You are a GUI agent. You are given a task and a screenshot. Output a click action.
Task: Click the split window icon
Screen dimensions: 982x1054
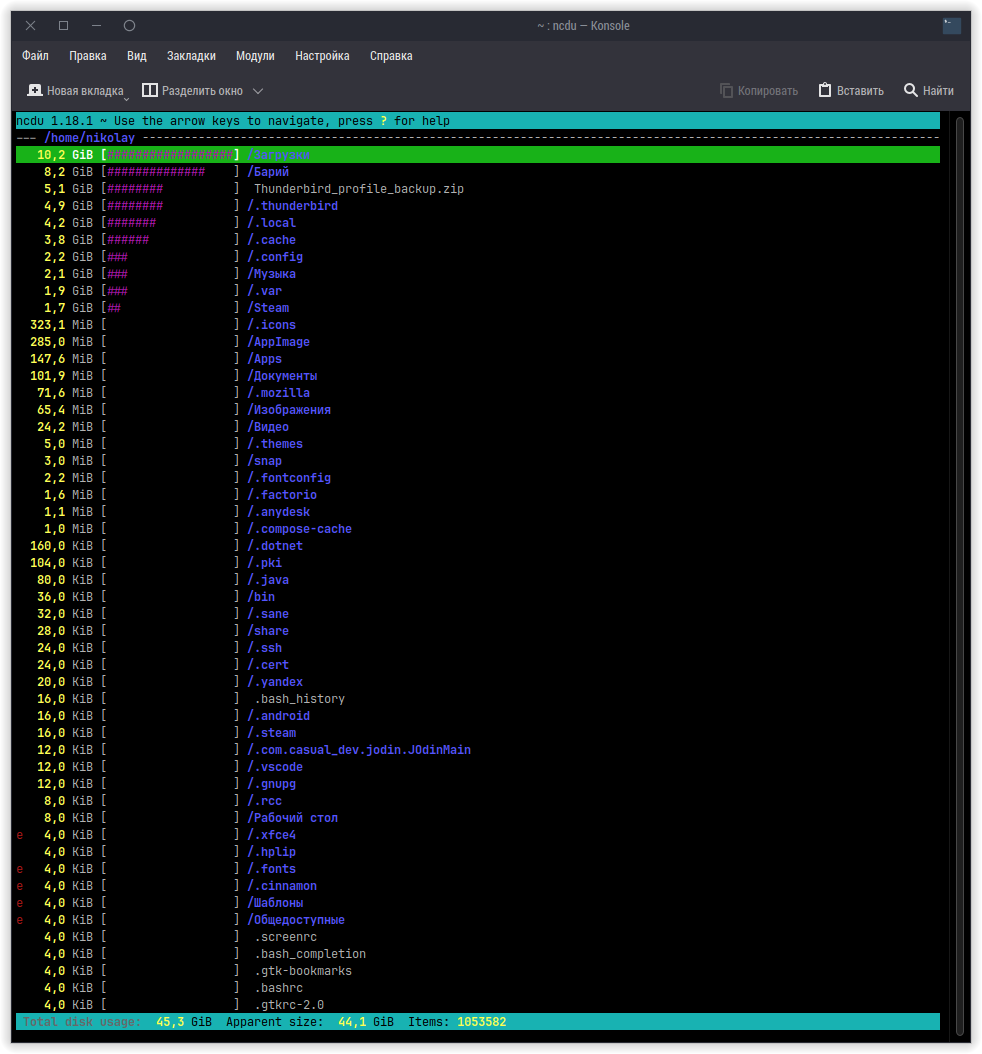[x=150, y=90]
